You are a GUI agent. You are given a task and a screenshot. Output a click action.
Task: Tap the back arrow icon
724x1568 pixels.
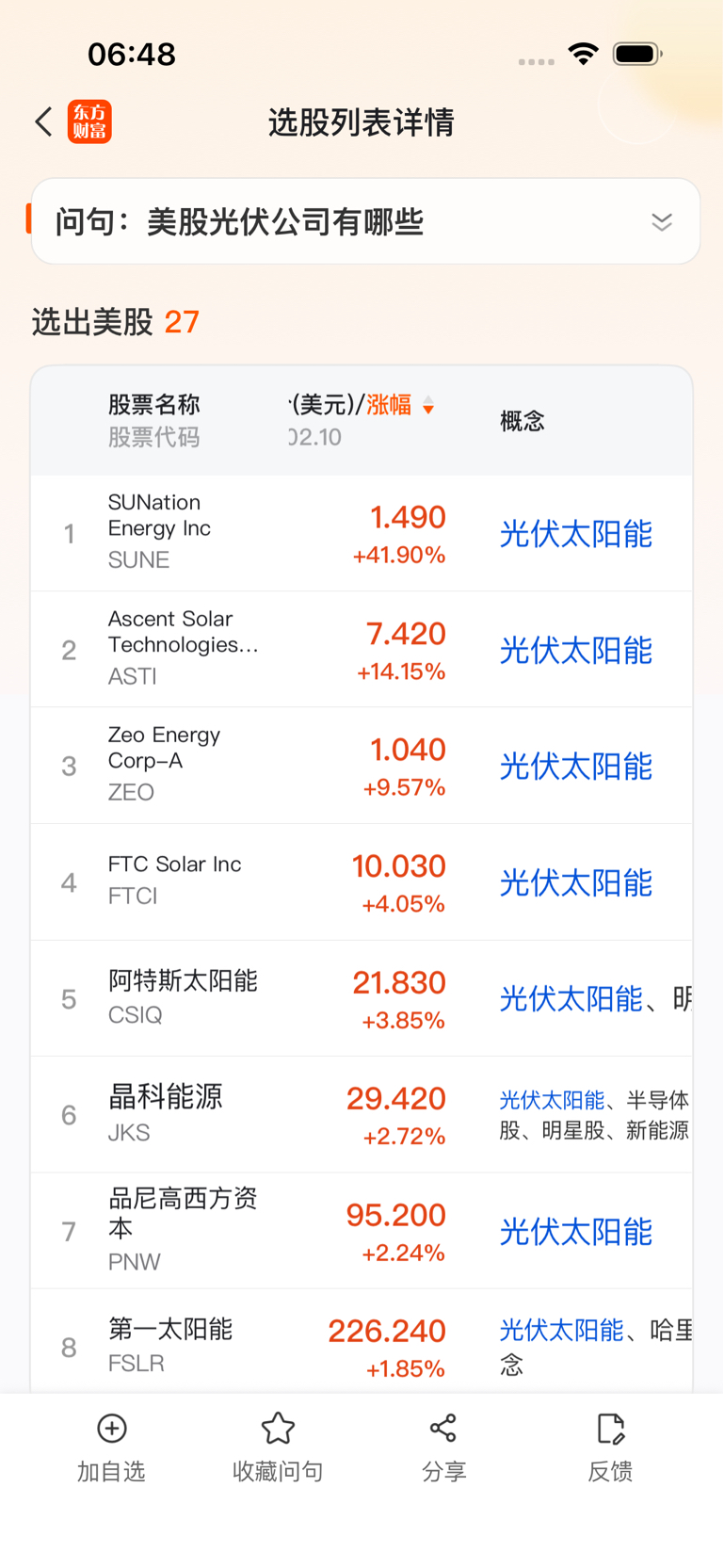pos(43,121)
